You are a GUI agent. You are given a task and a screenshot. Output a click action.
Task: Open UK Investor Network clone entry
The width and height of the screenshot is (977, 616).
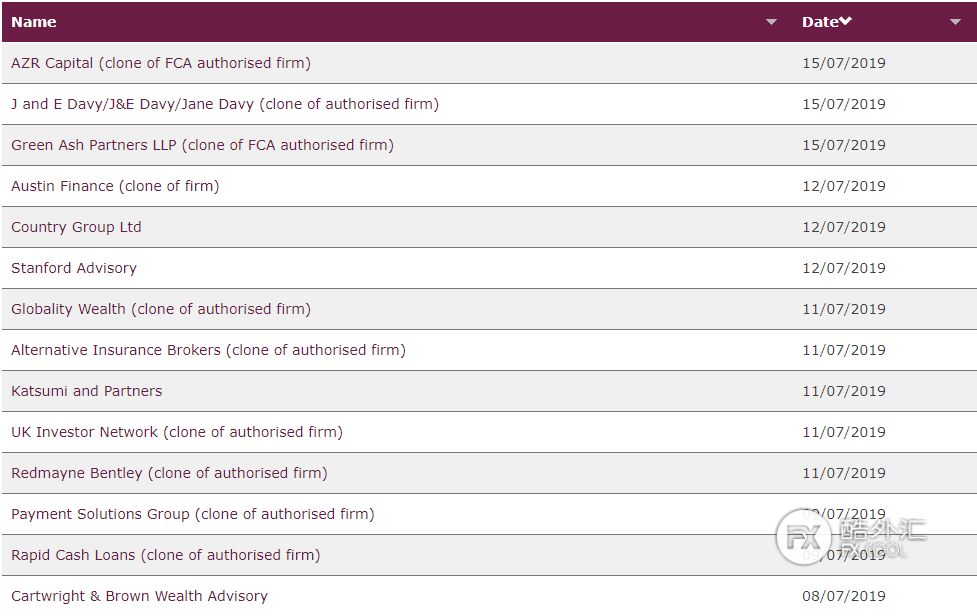pos(177,432)
